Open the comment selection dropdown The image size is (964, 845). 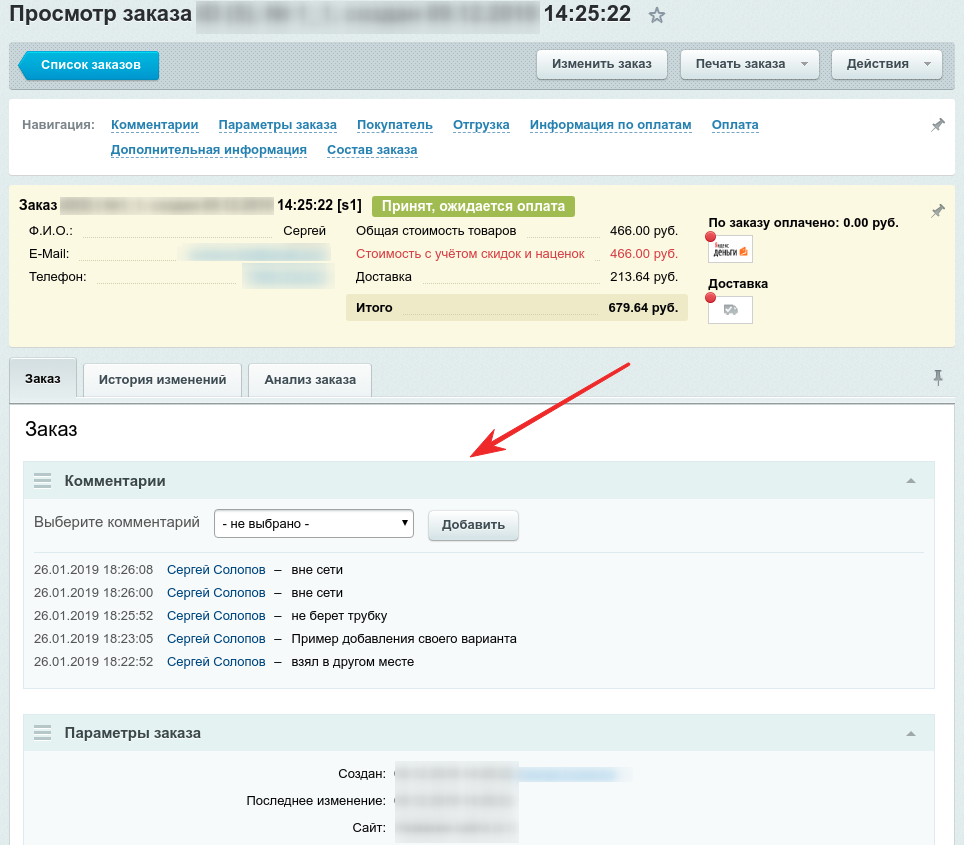[x=314, y=523]
